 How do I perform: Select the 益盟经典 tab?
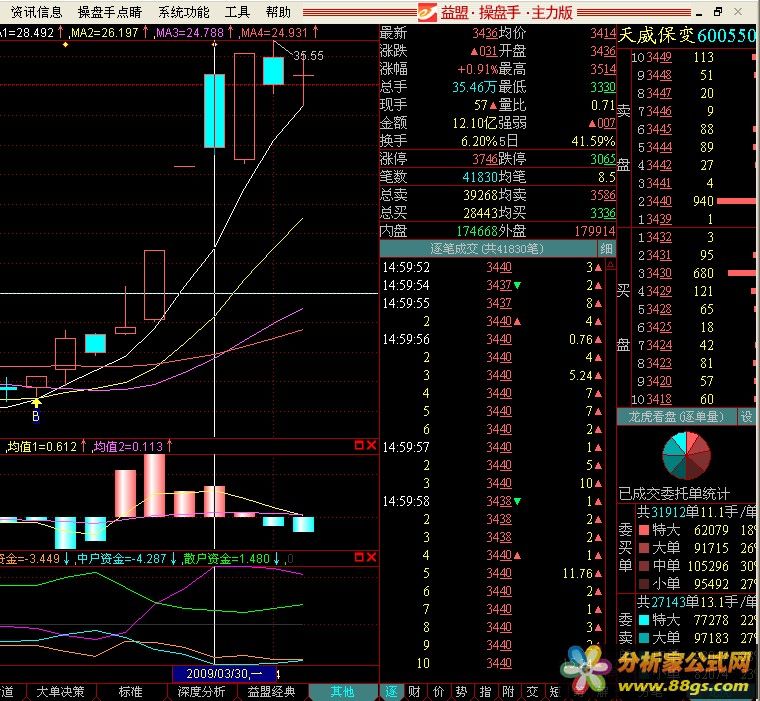(271, 691)
